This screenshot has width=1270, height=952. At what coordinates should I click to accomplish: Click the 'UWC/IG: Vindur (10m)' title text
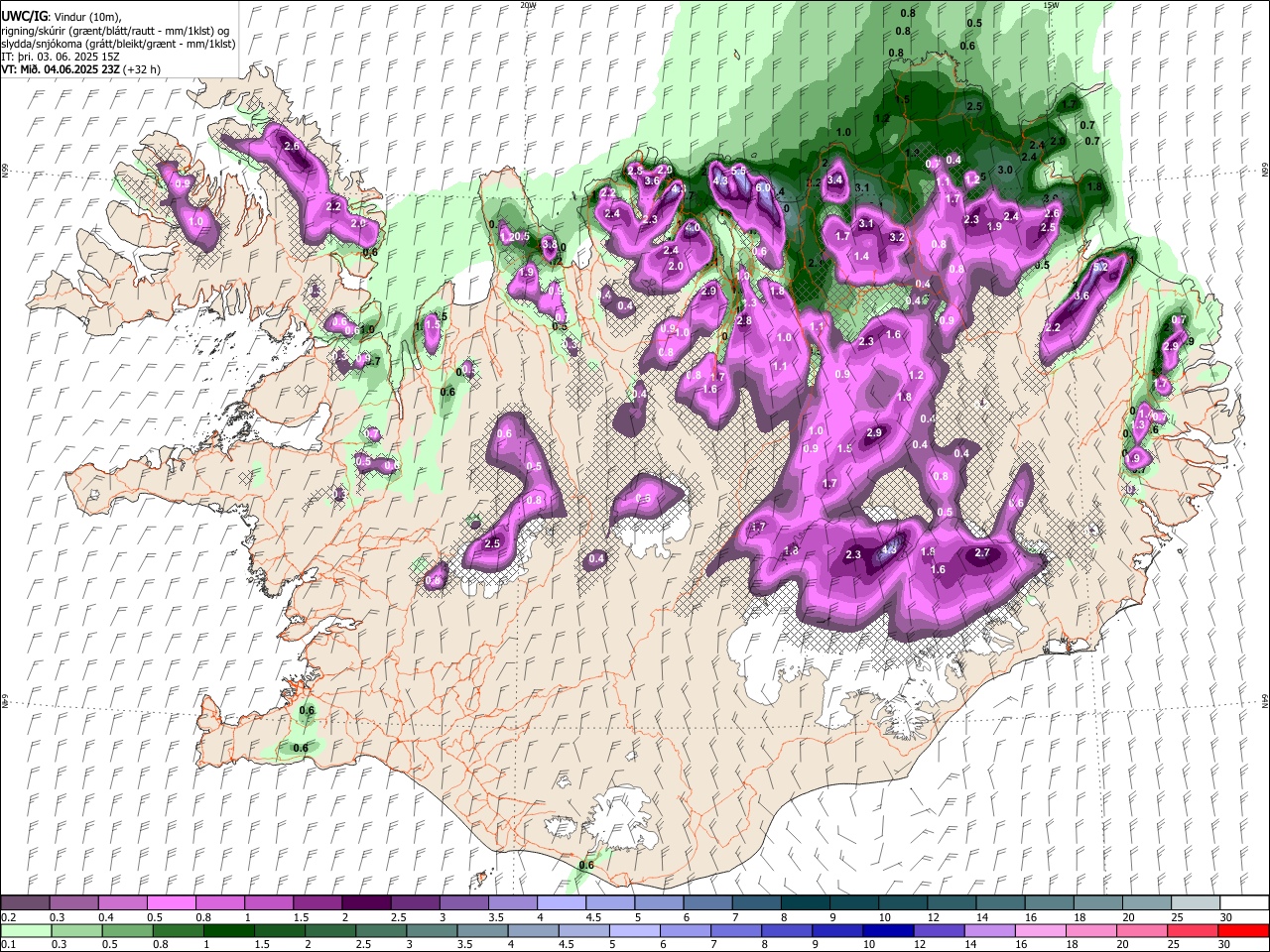pyautogui.click(x=62, y=17)
